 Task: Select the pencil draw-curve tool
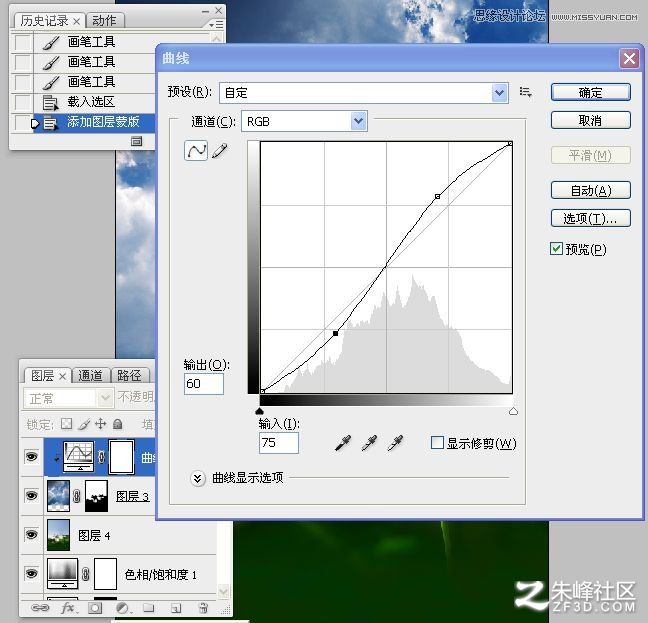[x=220, y=150]
